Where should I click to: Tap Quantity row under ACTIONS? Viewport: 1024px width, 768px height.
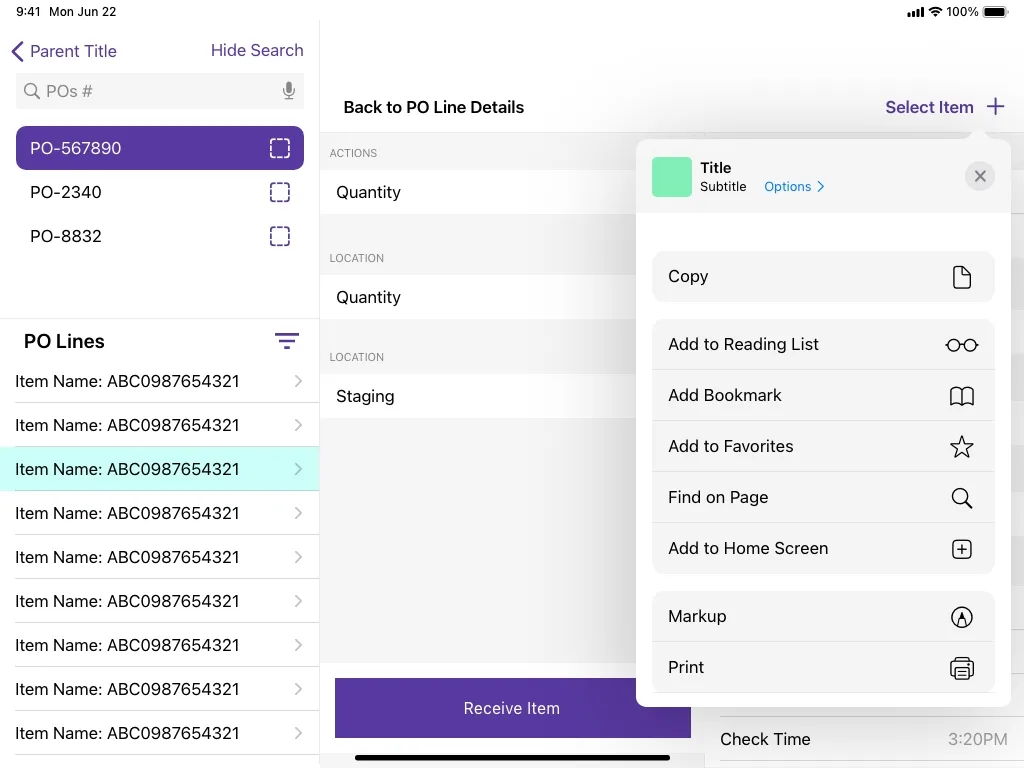(x=478, y=192)
